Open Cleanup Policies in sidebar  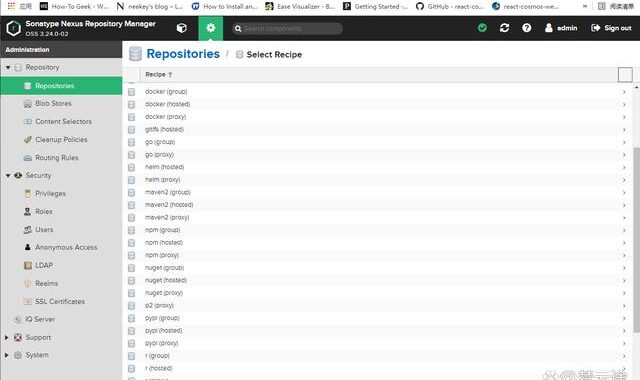pyautogui.click(x=61, y=140)
